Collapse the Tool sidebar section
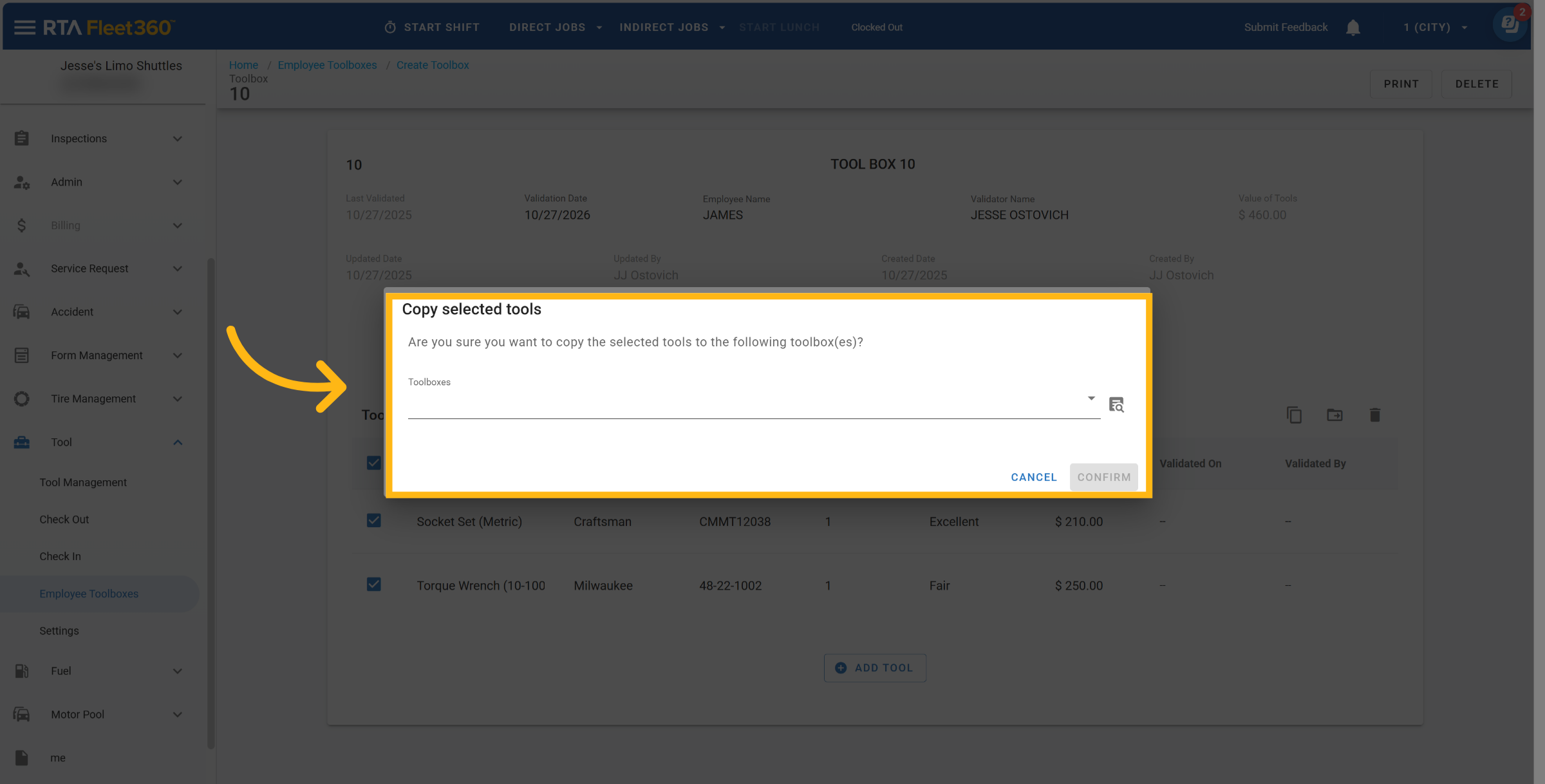 point(178,442)
